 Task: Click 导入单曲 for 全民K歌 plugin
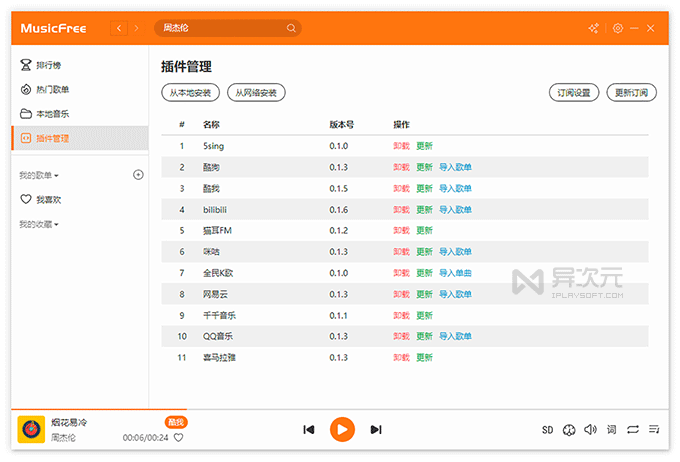[455, 273]
